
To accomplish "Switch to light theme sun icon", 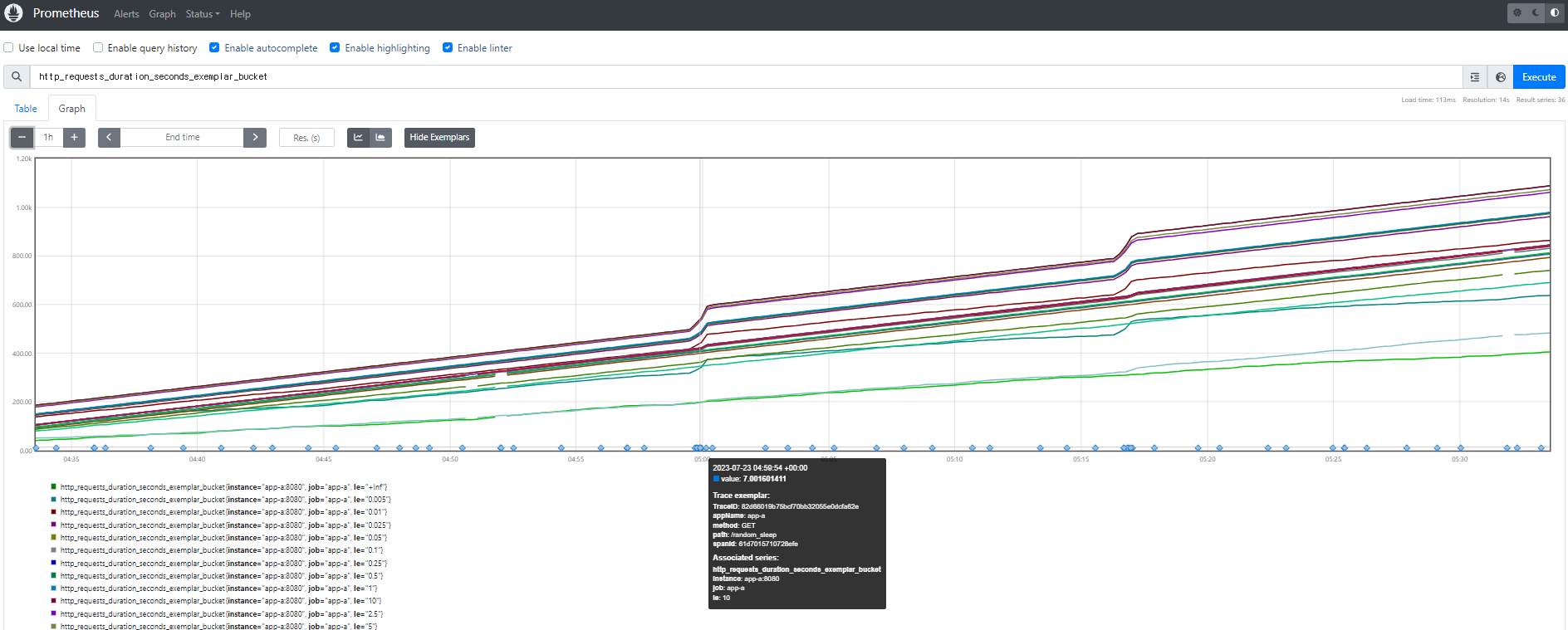I will [x=1517, y=12].
